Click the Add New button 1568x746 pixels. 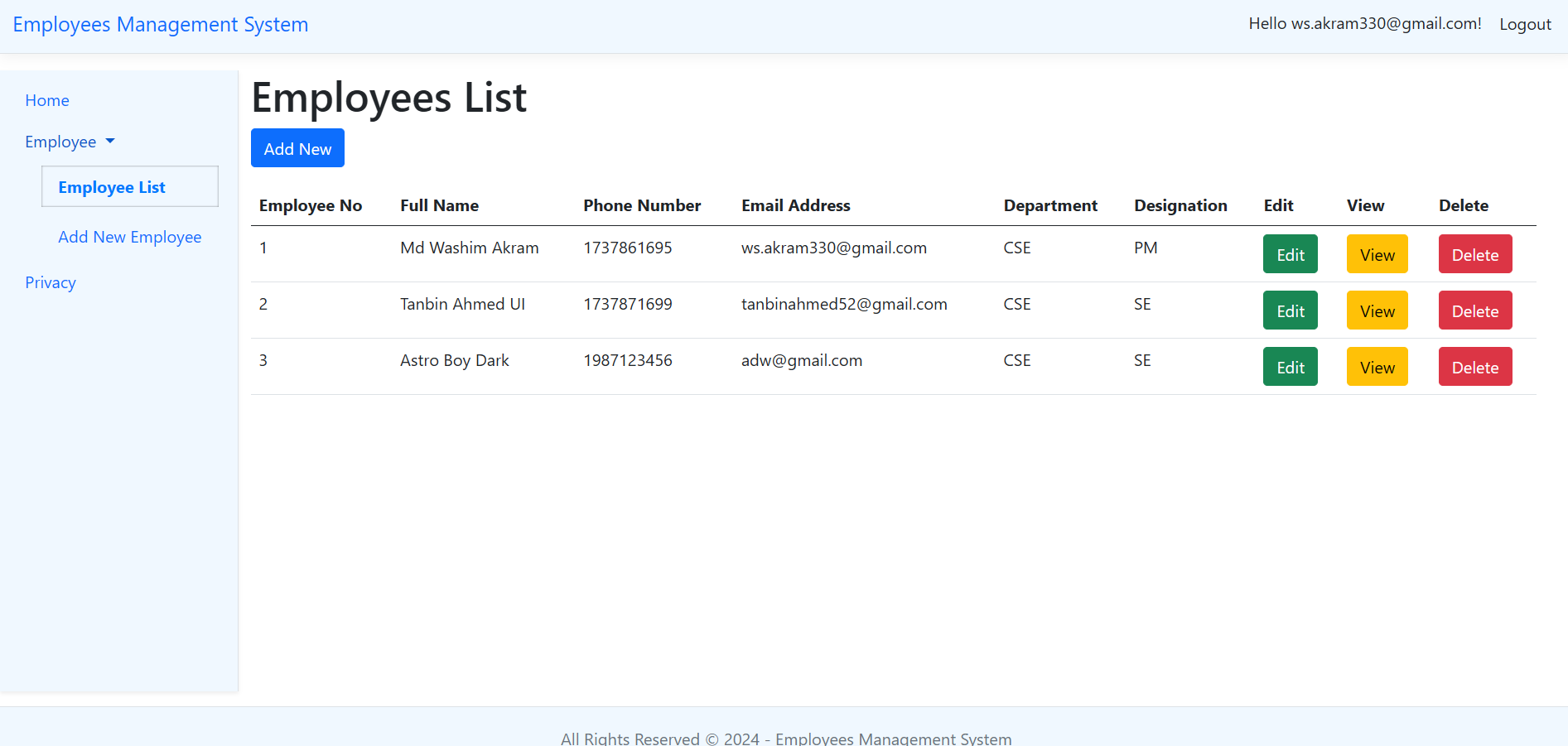coord(297,148)
